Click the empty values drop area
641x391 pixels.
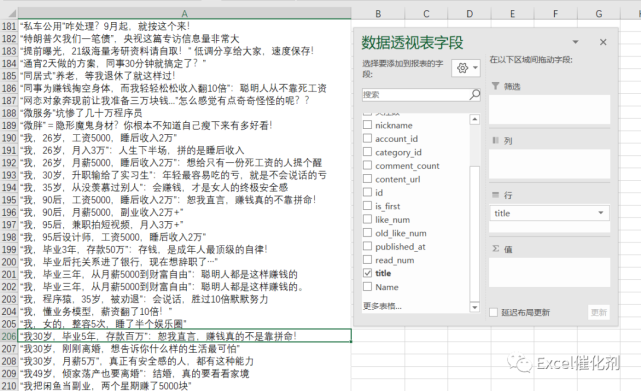[x=549, y=272]
